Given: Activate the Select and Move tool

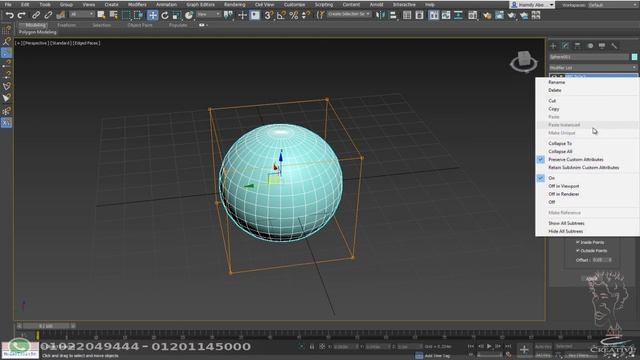Looking at the screenshot, I should [x=152, y=16].
